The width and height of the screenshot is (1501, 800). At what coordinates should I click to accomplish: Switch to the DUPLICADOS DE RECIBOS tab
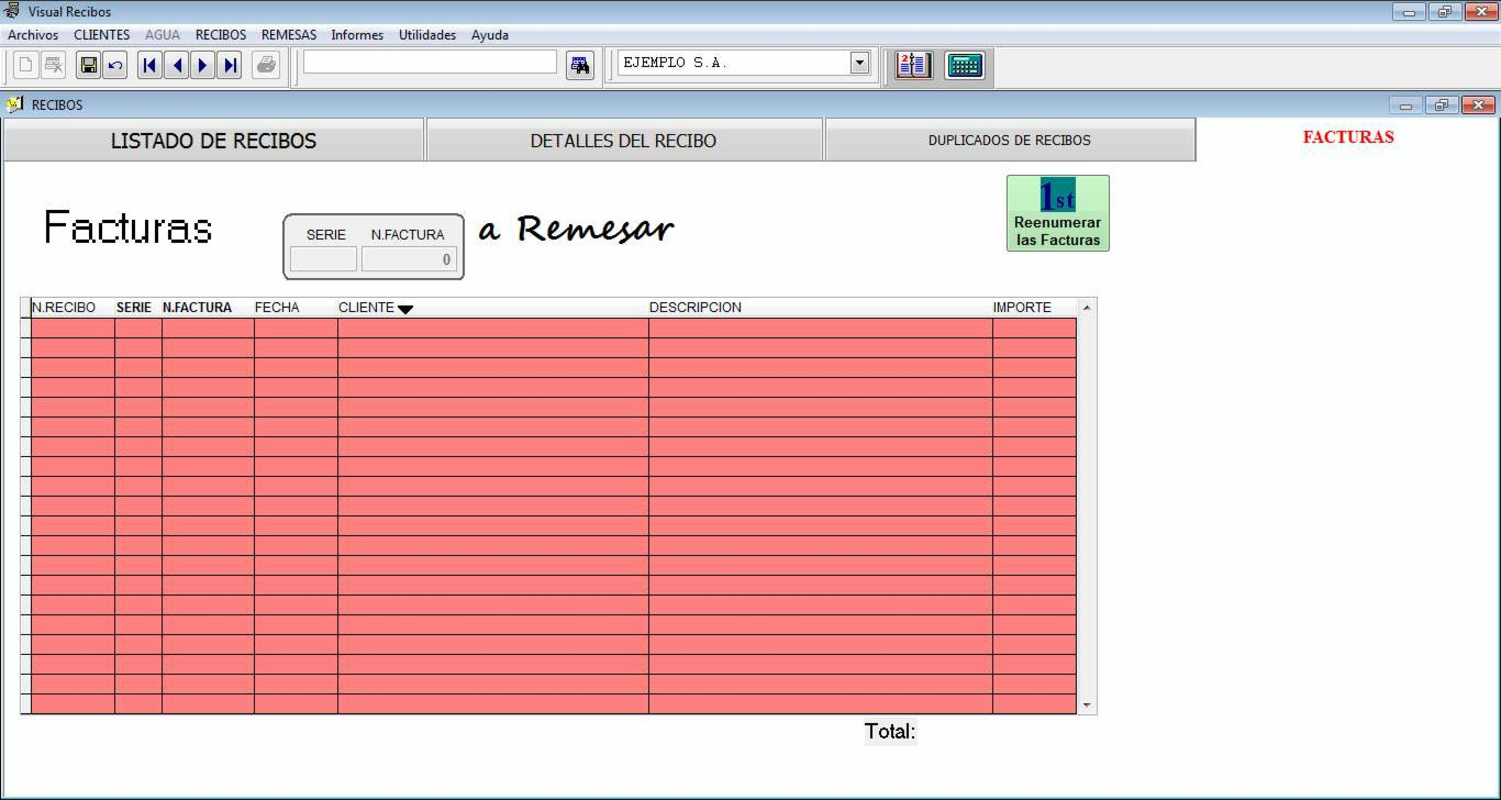(1010, 141)
